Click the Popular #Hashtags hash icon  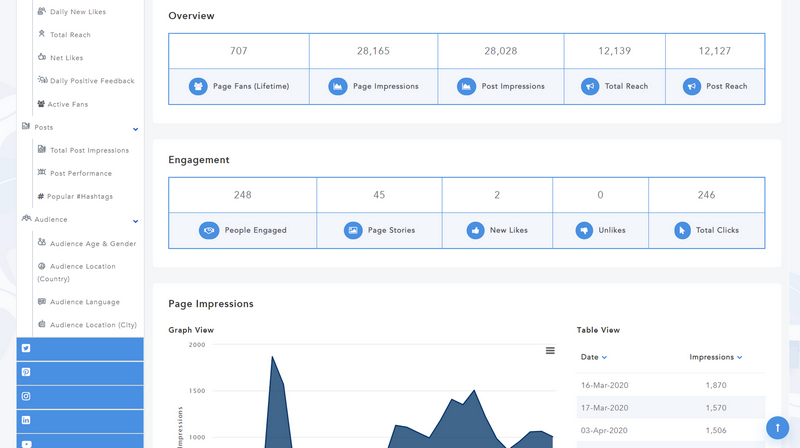[41, 196]
